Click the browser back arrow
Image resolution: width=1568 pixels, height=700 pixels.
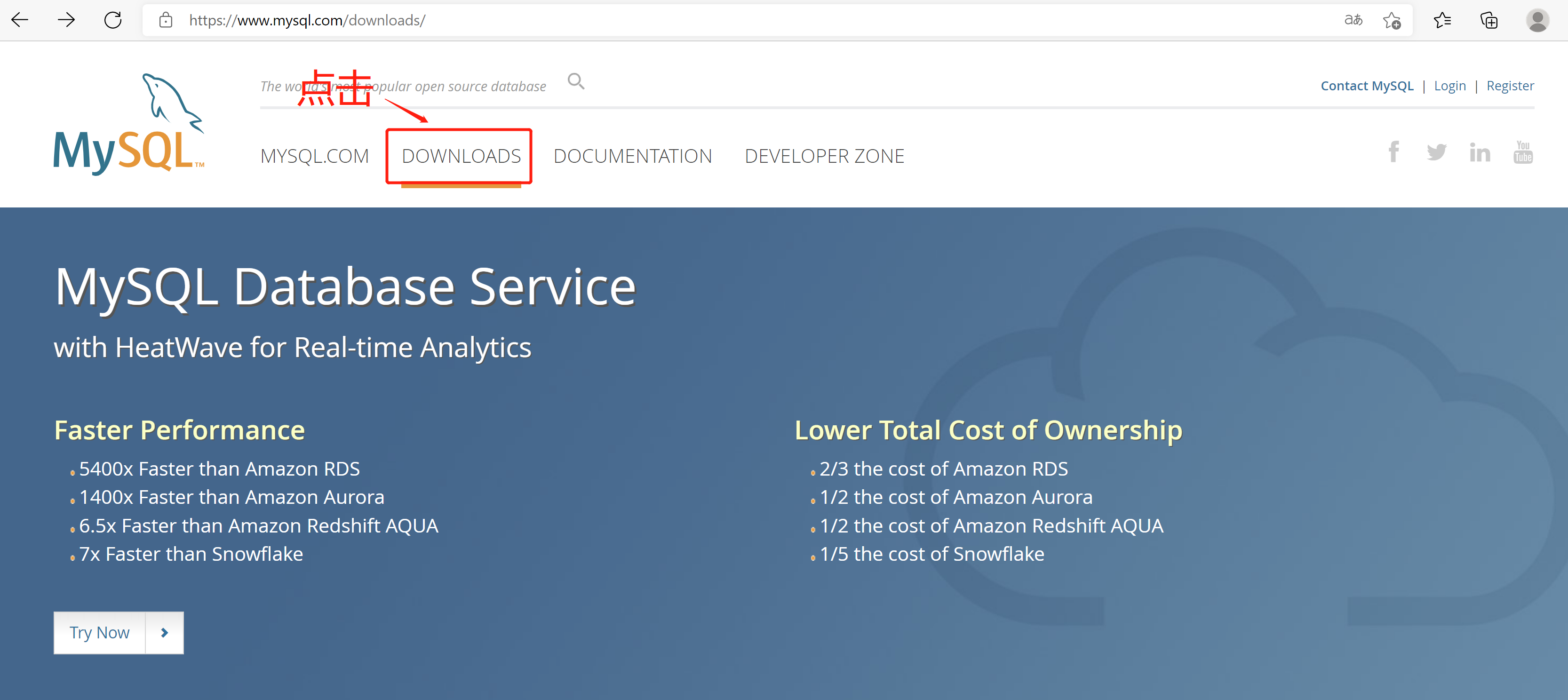pyautogui.click(x=20, y=20)
